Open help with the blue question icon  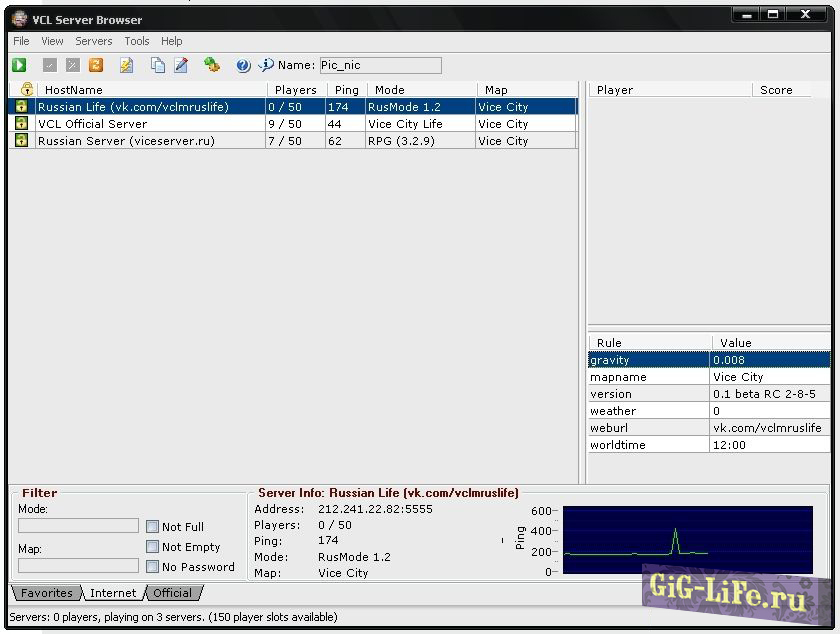(x=243, y=65)
